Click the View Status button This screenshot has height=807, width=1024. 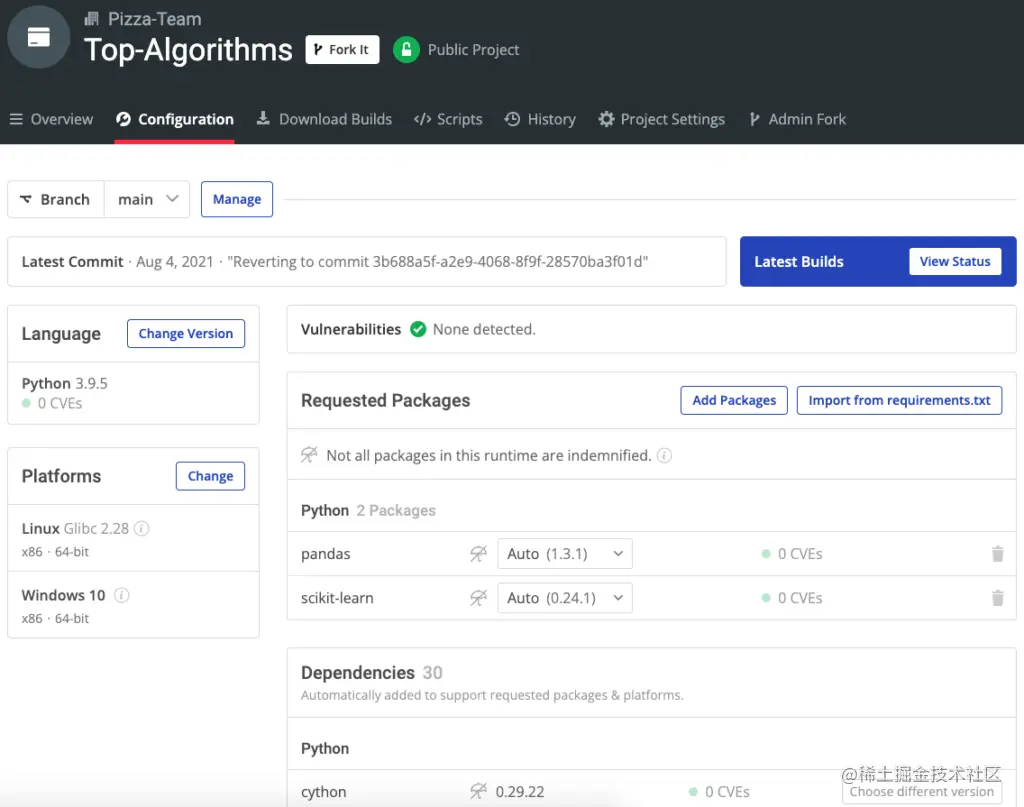(955, 261)
